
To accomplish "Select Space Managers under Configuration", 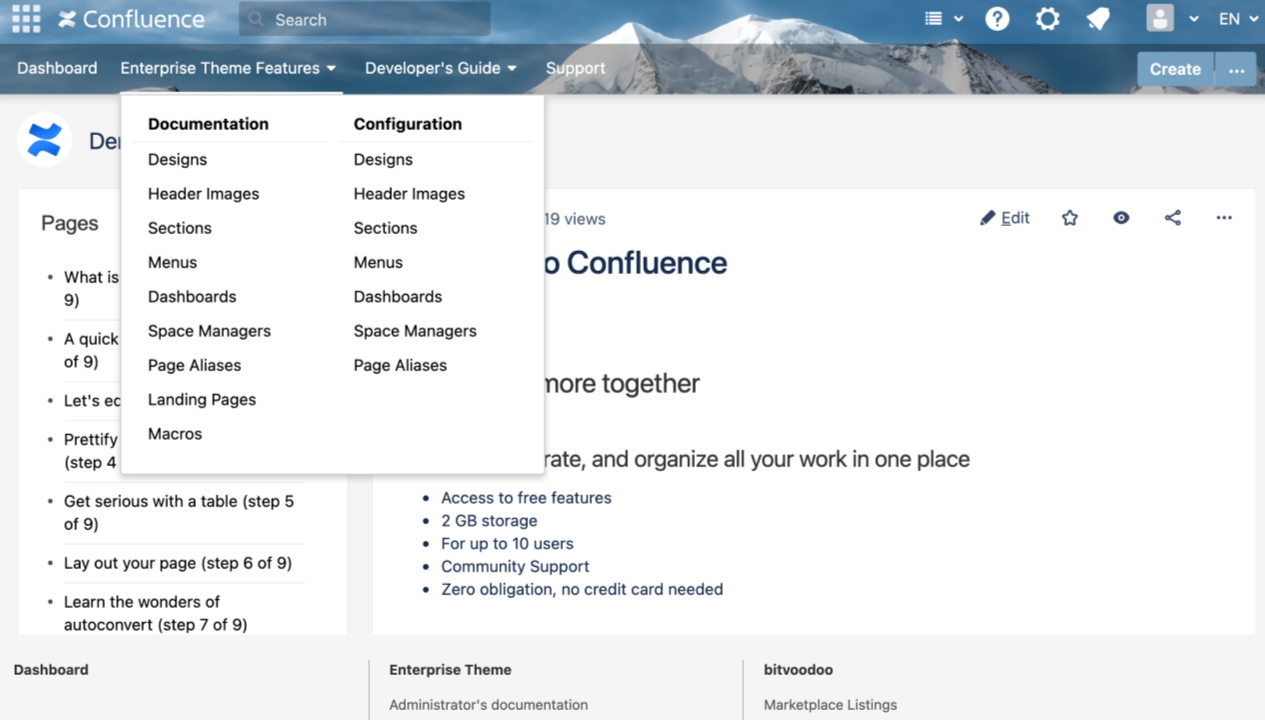I will point(415,331).
